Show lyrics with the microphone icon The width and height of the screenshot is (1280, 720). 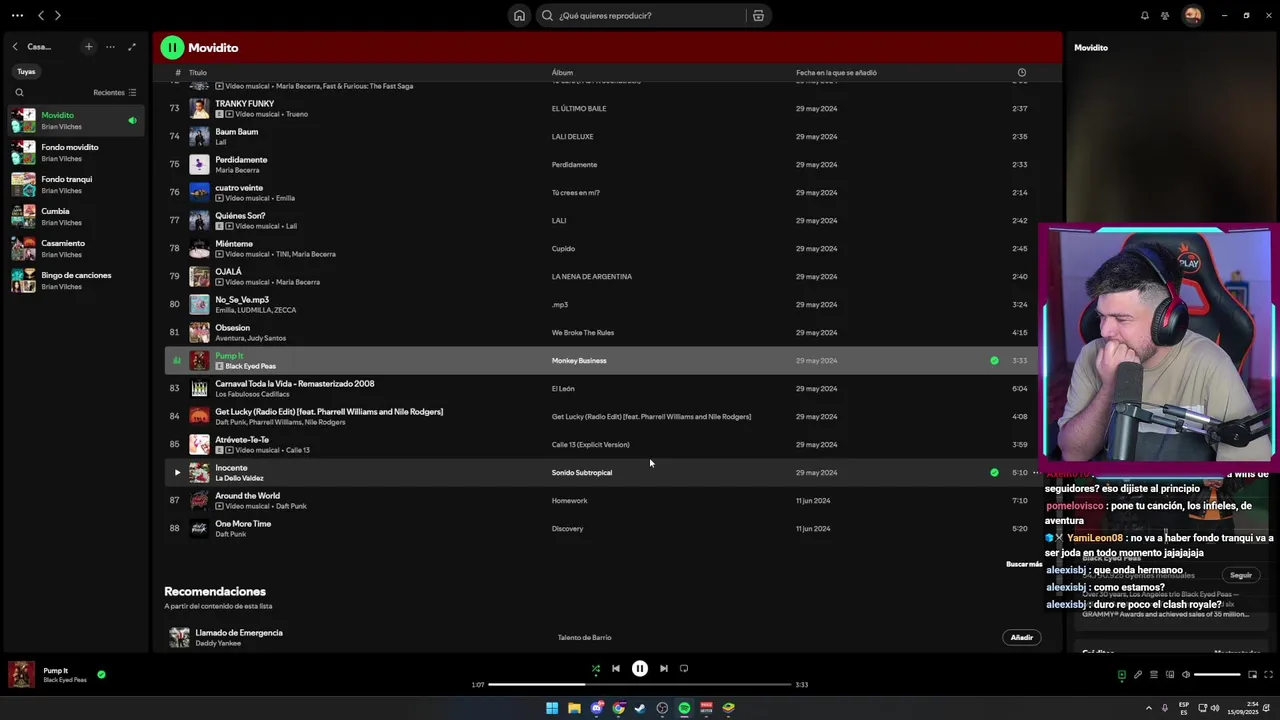[1138, 675]
